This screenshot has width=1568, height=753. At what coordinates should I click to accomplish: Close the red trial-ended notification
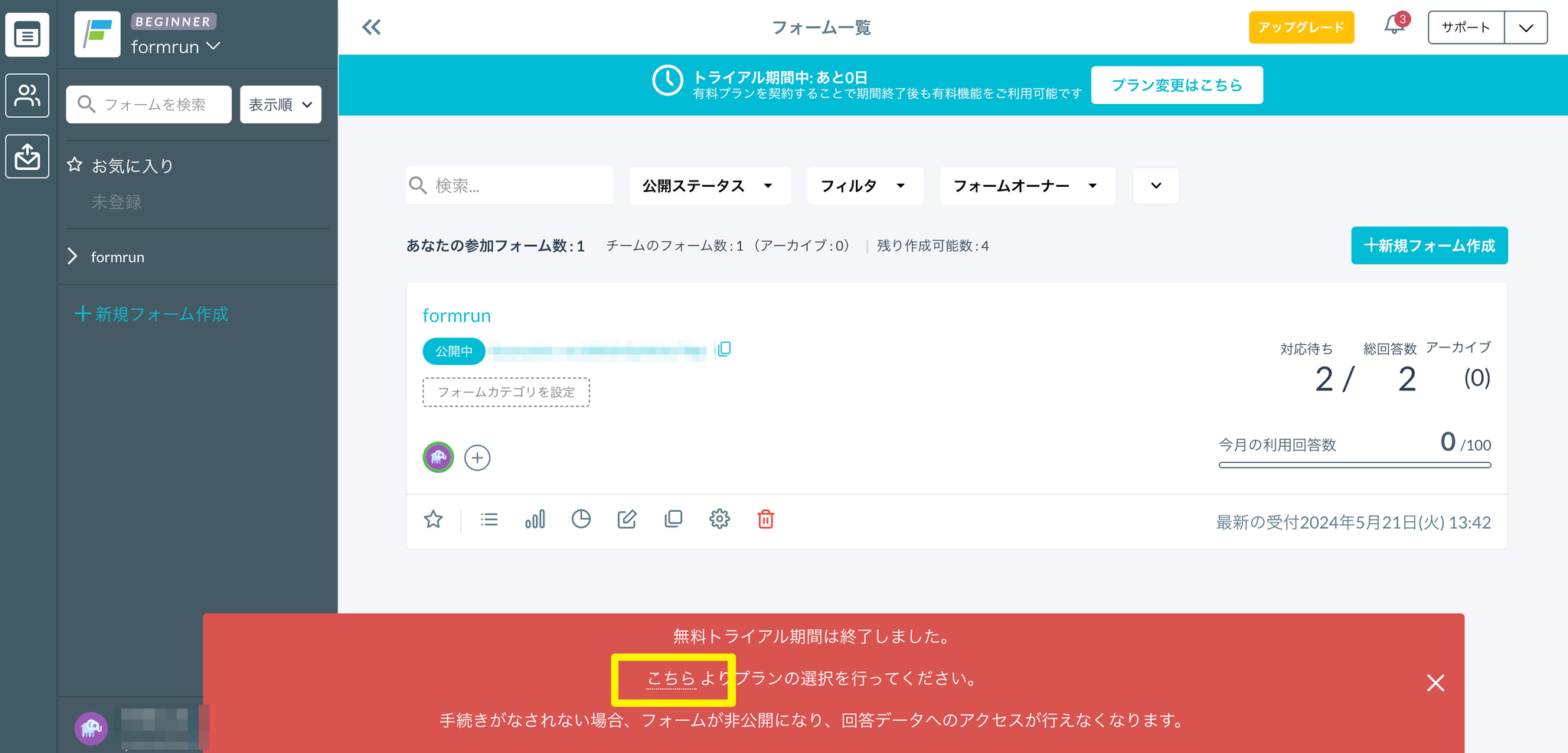tap(1436, 683)
